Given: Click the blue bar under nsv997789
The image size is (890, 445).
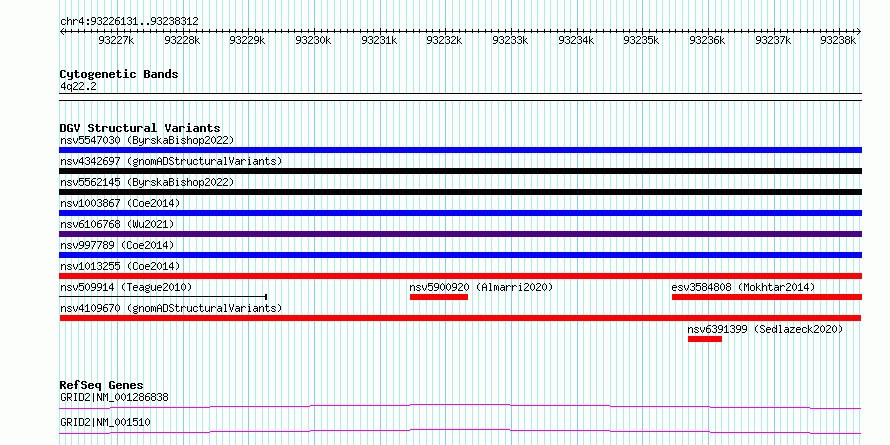Looking at the screenshot, I should click(x=460, y=255).
